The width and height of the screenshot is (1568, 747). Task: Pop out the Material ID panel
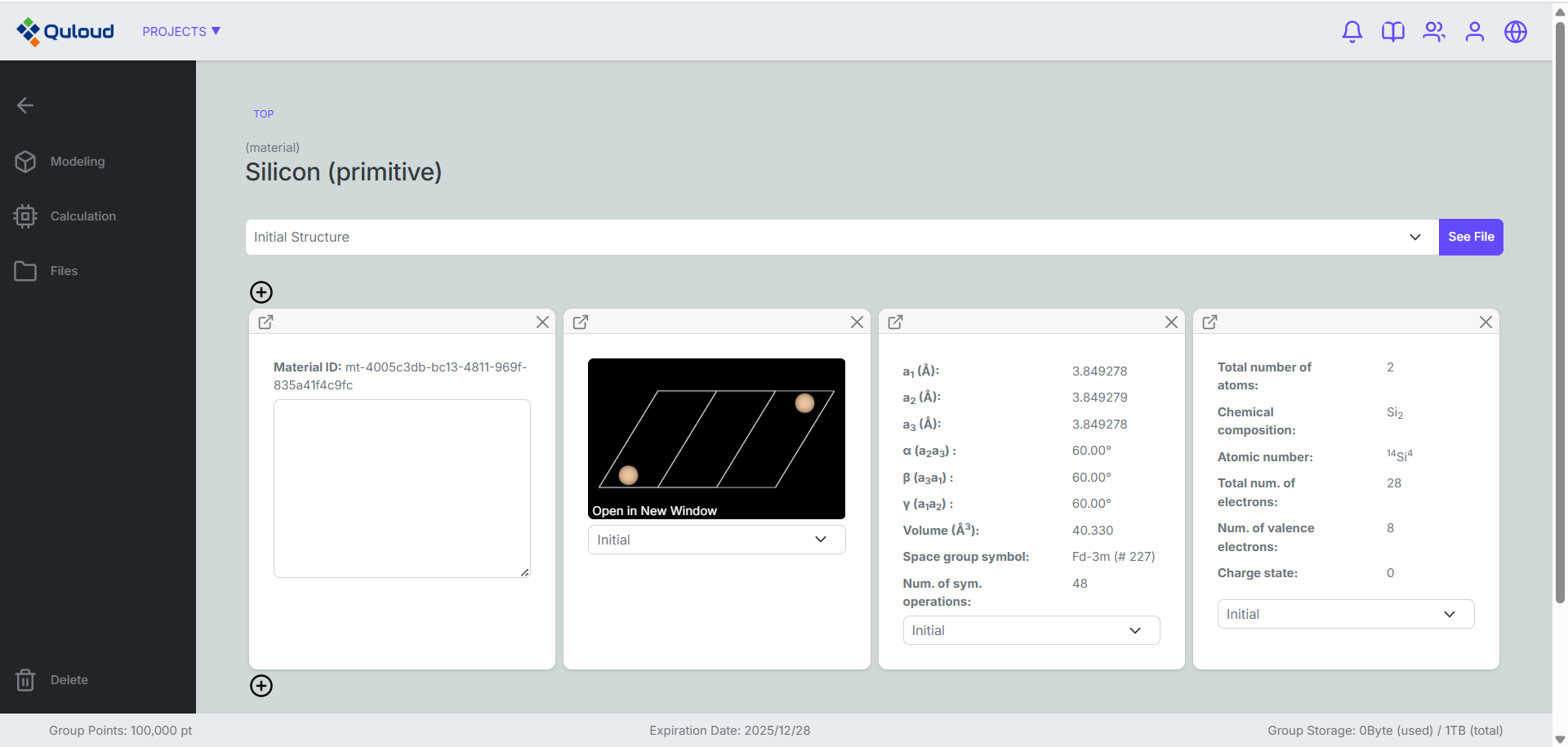[266, 322]
